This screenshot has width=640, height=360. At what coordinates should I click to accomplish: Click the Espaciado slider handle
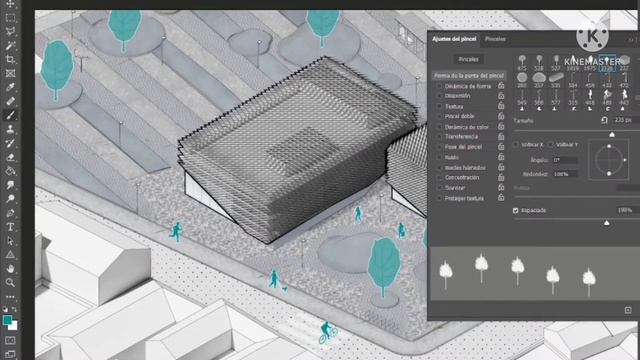coord(607,223)
